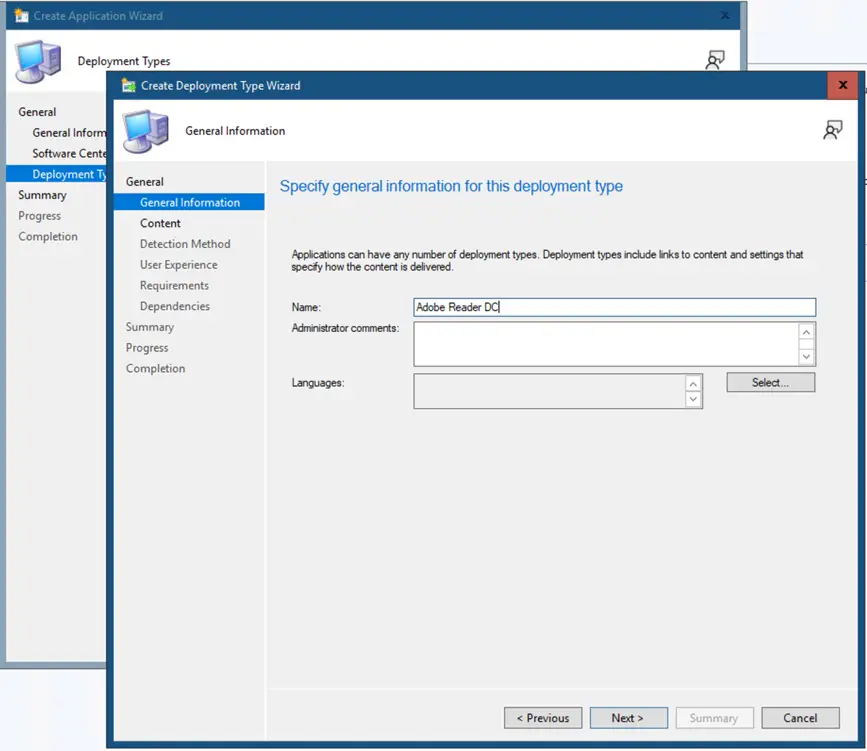This screenshot has width=867, height=751.
Task: Go to the Content step
Action: click(x=160, y=223)
